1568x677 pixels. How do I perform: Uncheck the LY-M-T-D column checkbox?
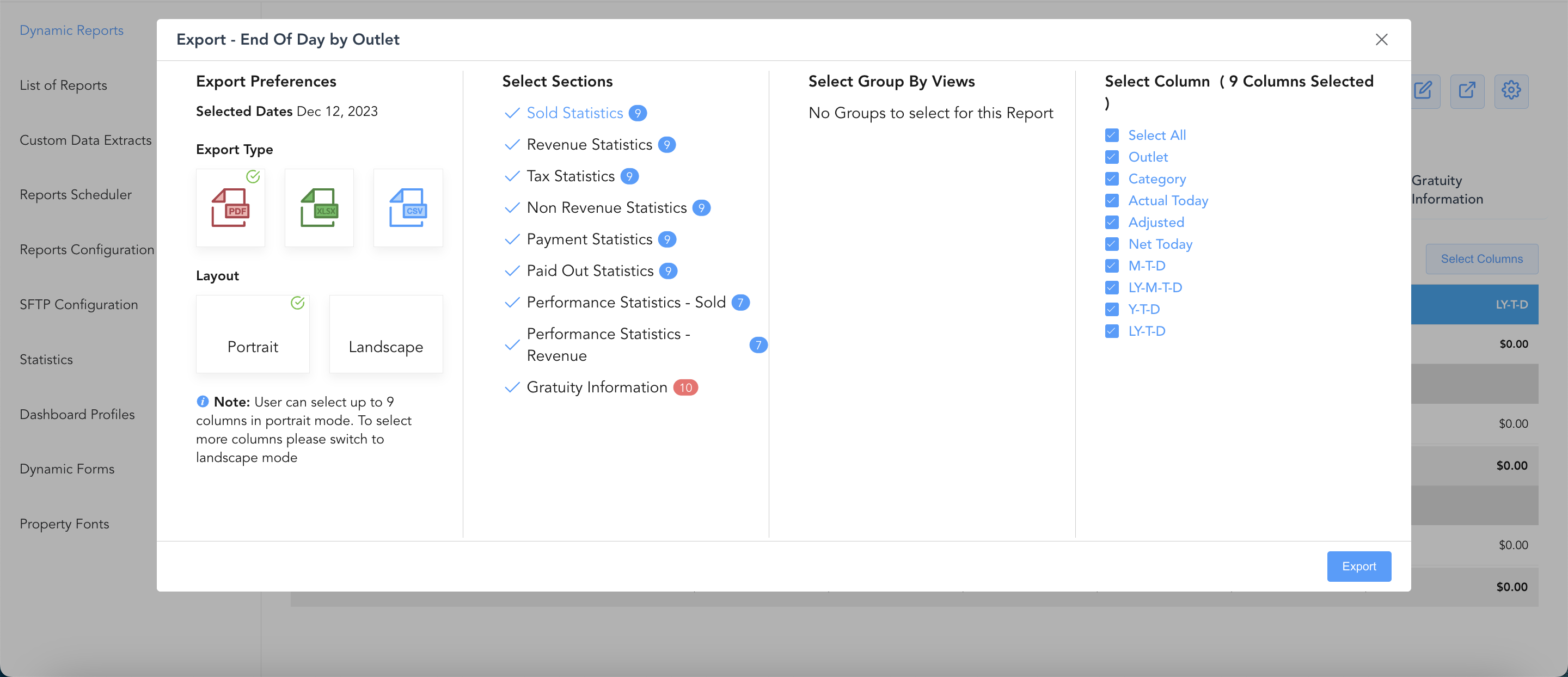[1111, 287]
